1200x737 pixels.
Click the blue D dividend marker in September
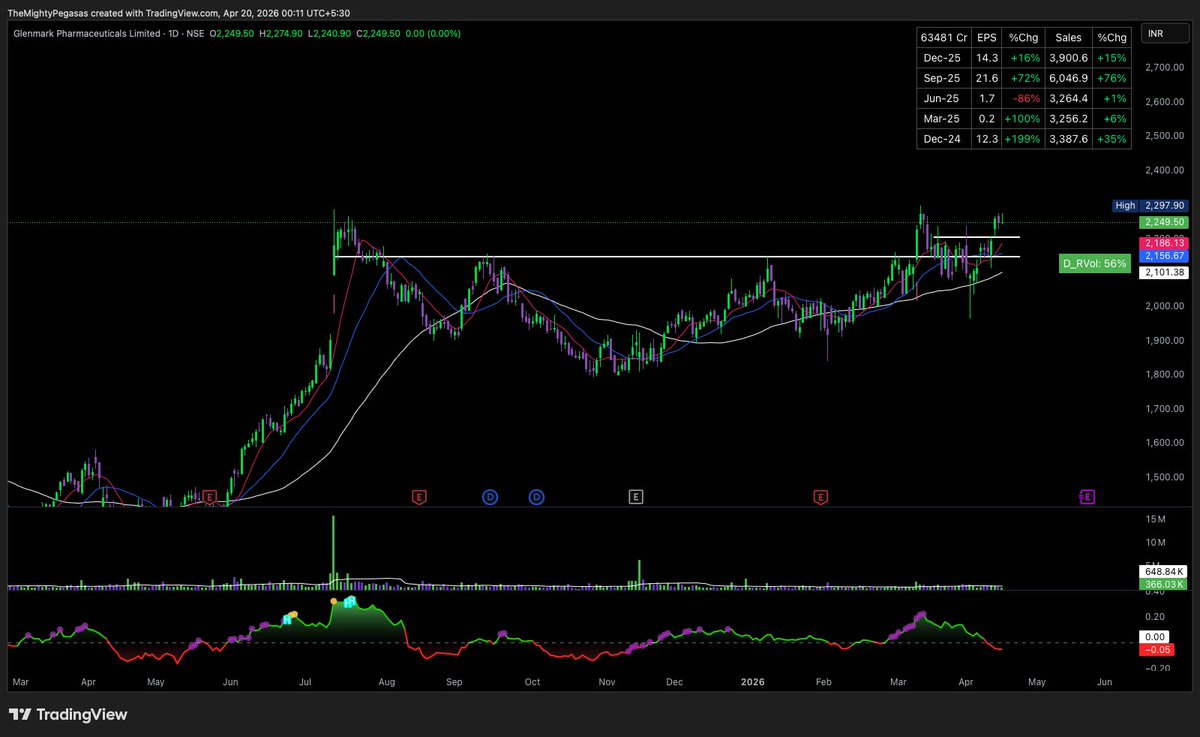point(490,496)
